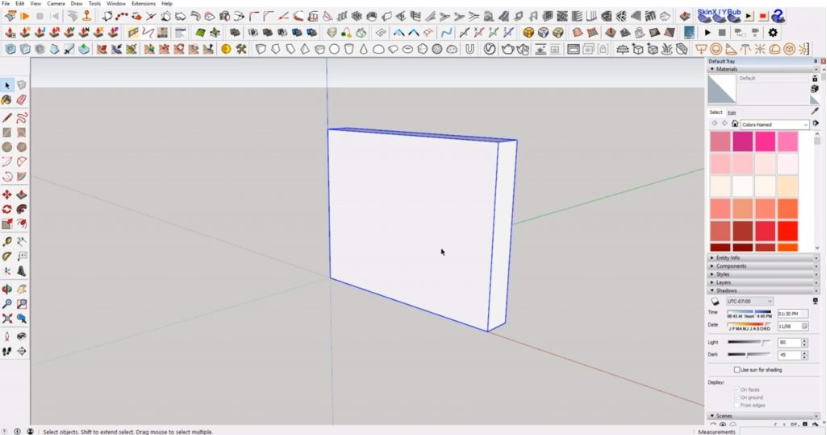
Task: Click the Zoom Extents tool
Action: [x=7, y=318]
